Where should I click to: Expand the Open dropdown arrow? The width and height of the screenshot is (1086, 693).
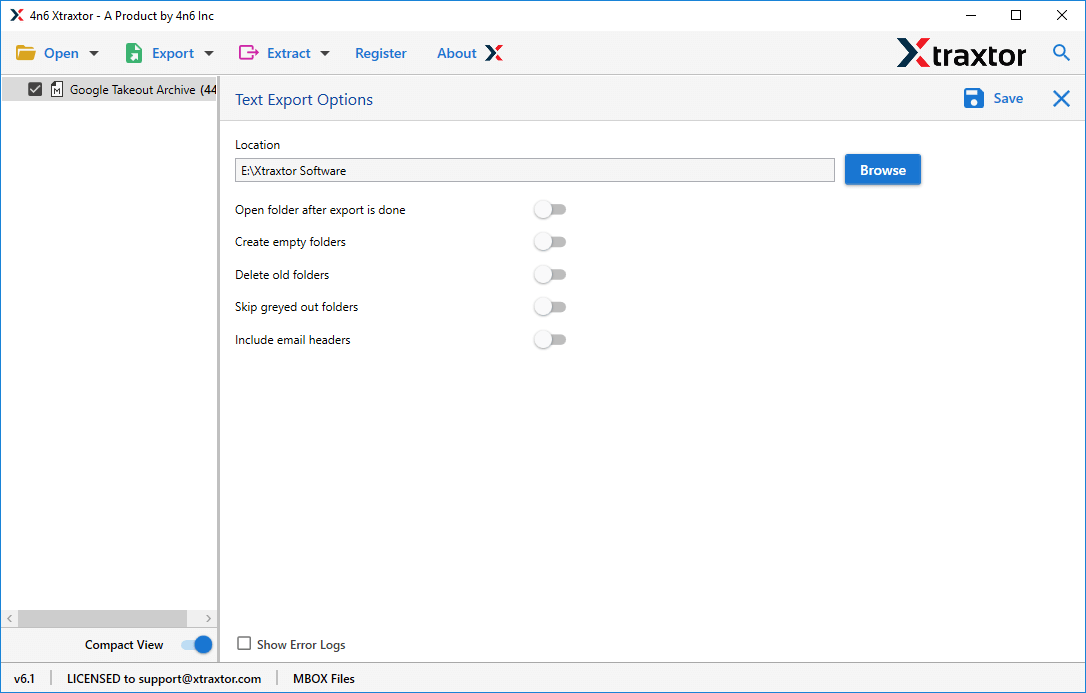(x=94, y=53)
